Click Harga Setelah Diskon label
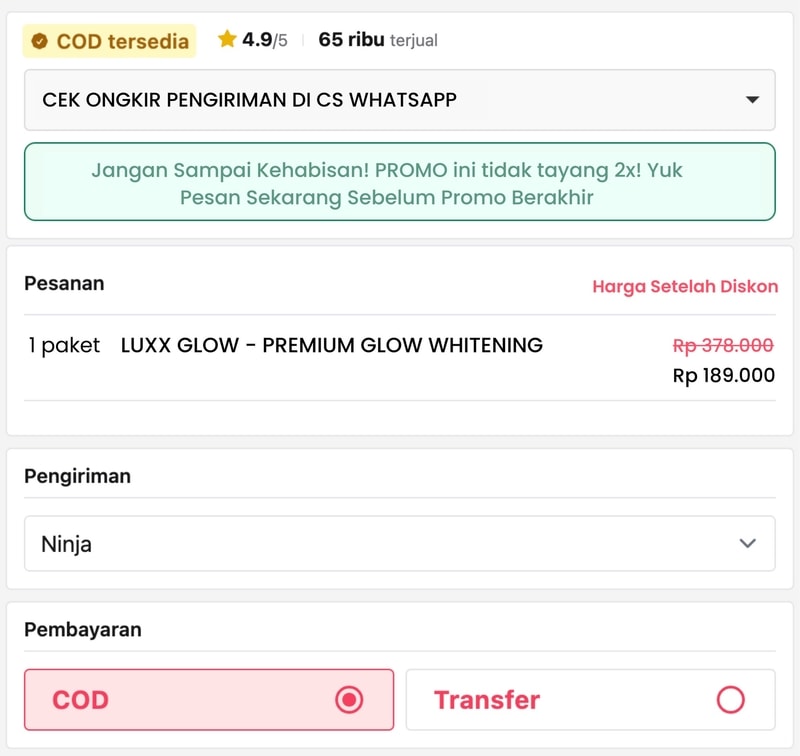 click(685, 287)
